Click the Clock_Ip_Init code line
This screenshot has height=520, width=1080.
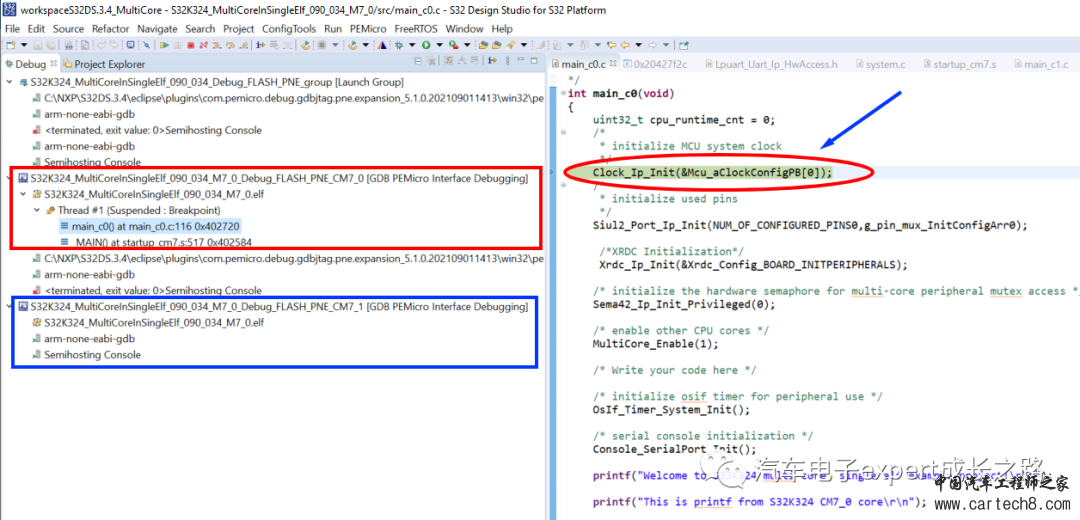click(x=712, y=172)
